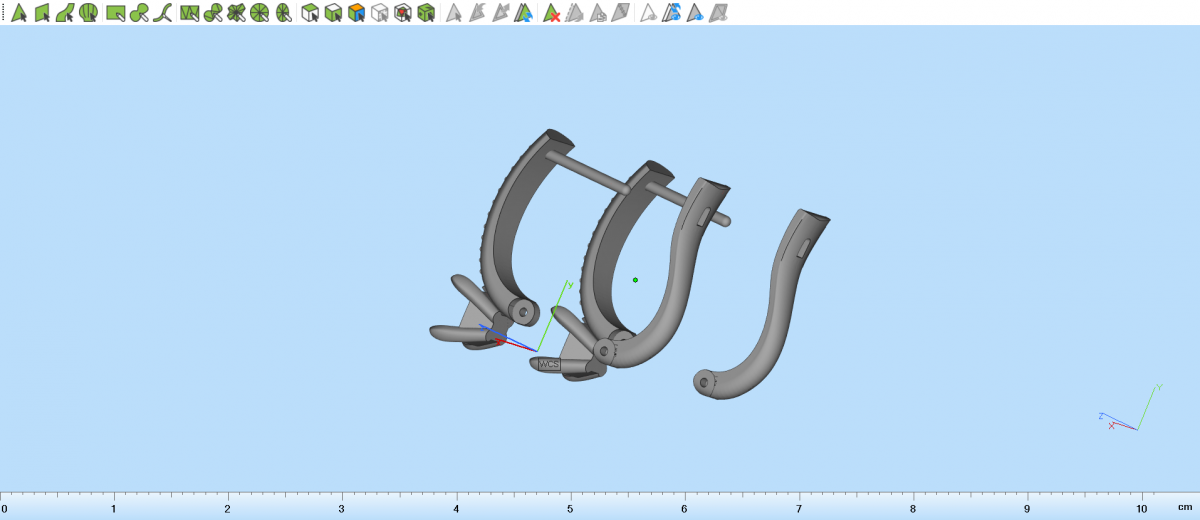Choose the cube with red interior icon

point(402,13)
